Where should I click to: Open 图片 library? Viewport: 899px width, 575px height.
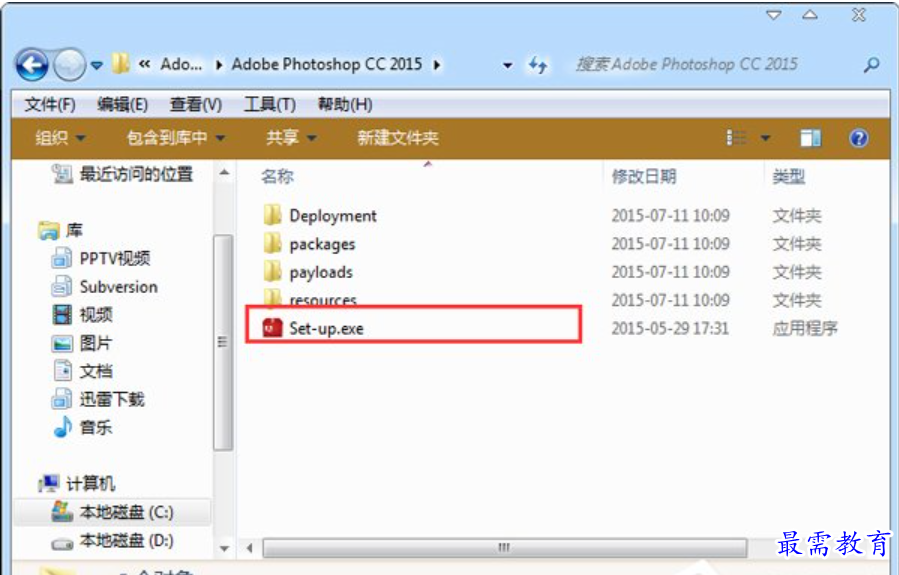coord(82,343)
